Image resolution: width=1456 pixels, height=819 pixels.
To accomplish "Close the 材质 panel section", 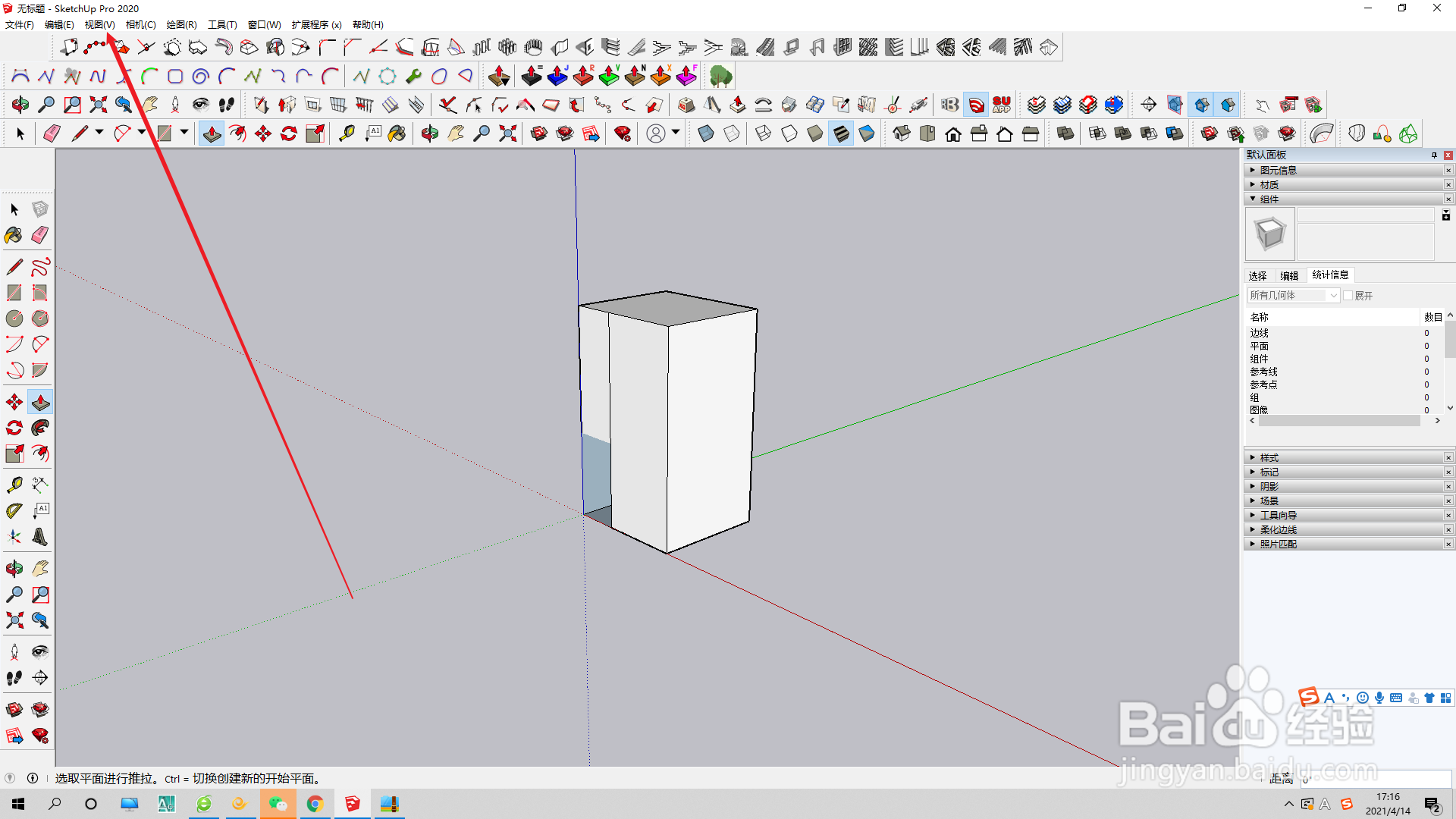I will tap(1448, 184).
